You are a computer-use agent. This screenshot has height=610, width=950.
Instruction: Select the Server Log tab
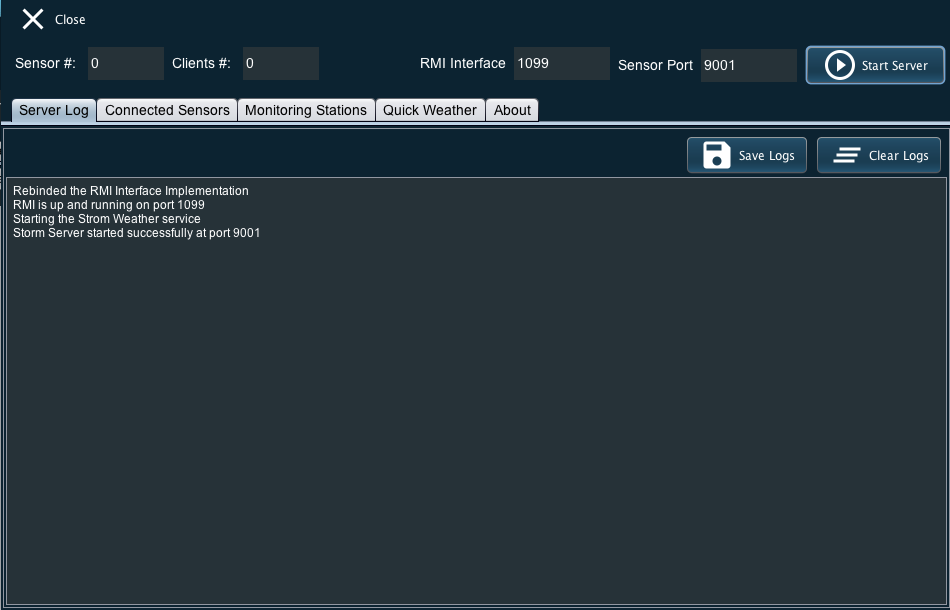click(x=53, y=110)
